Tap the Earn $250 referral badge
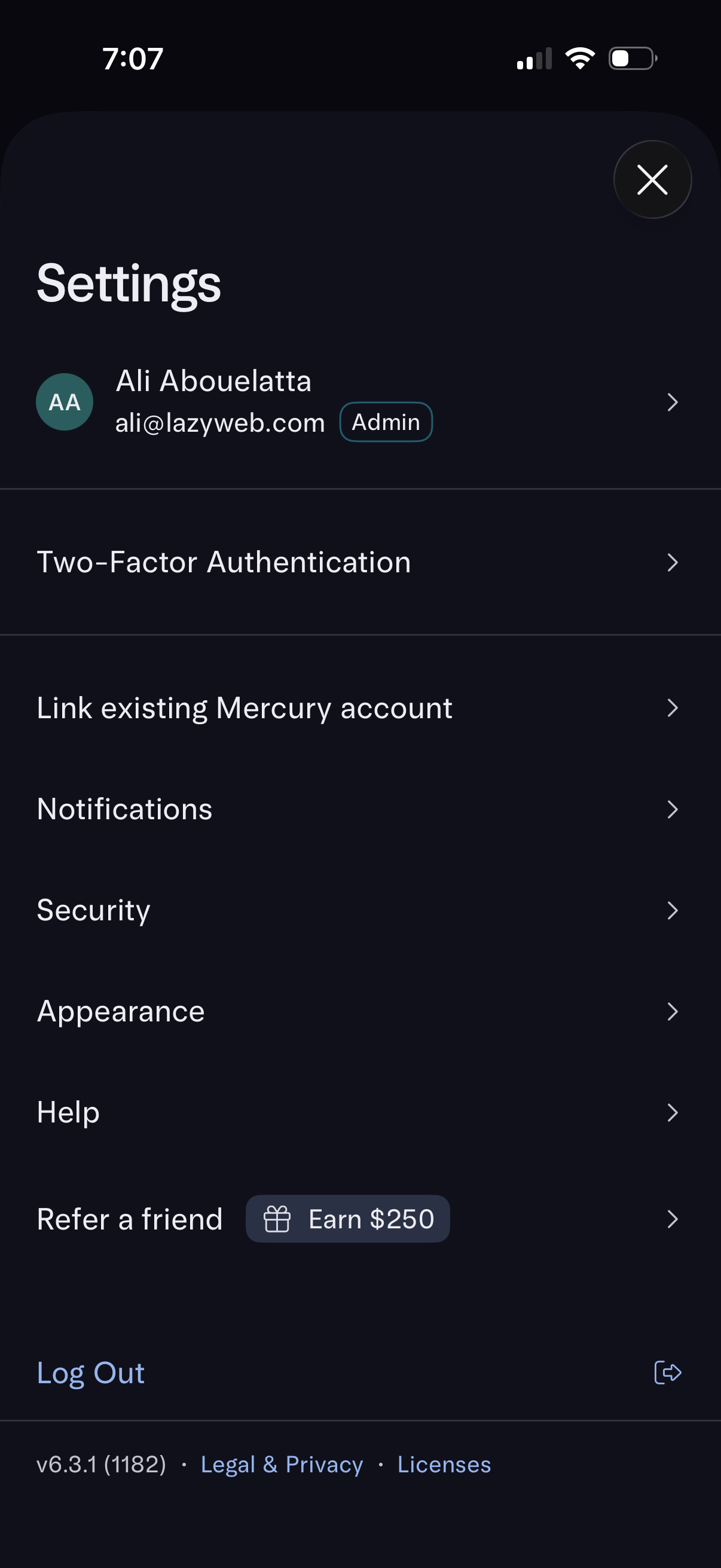 [371, 1219]
